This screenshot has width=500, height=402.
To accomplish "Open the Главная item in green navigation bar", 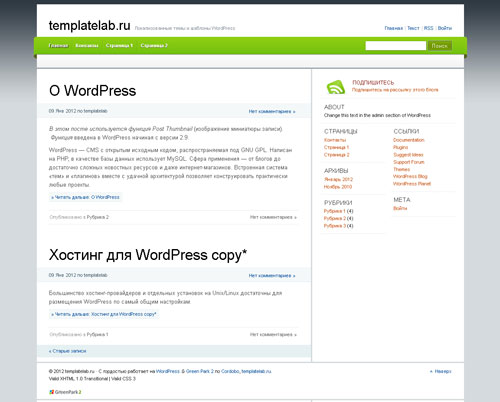I will click(58, 45).
